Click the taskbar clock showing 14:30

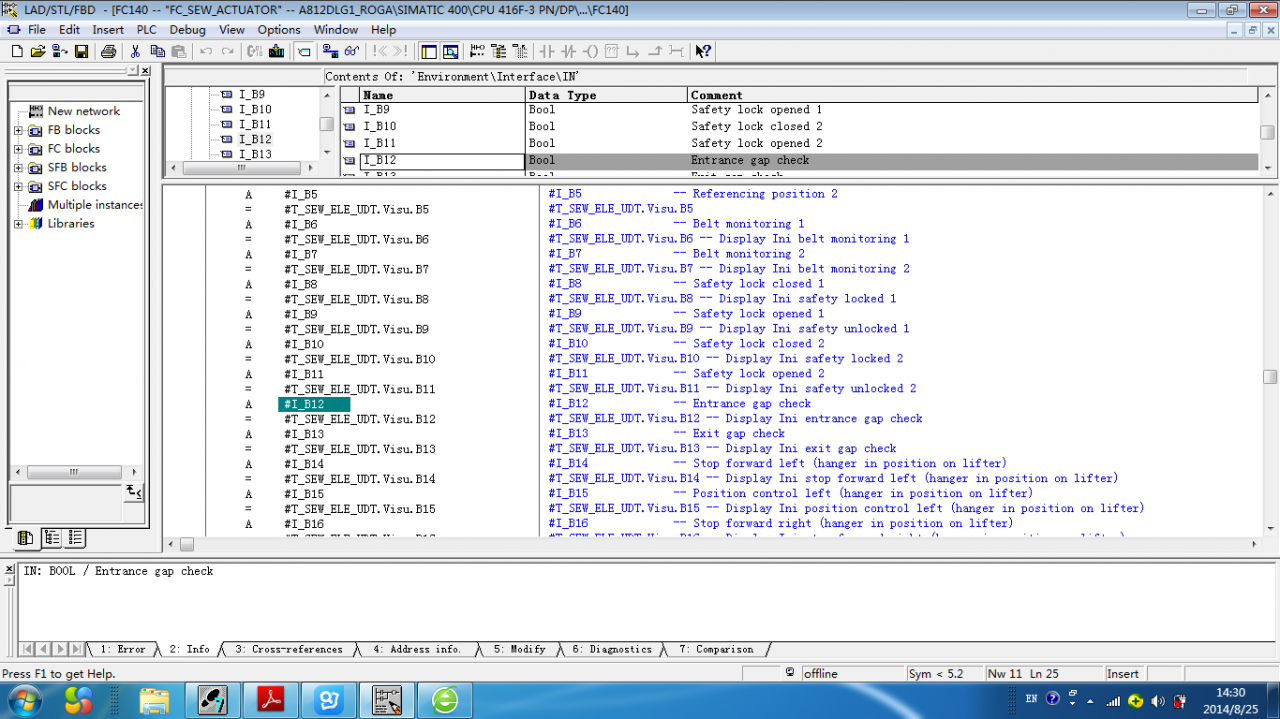click(1230, 693)
